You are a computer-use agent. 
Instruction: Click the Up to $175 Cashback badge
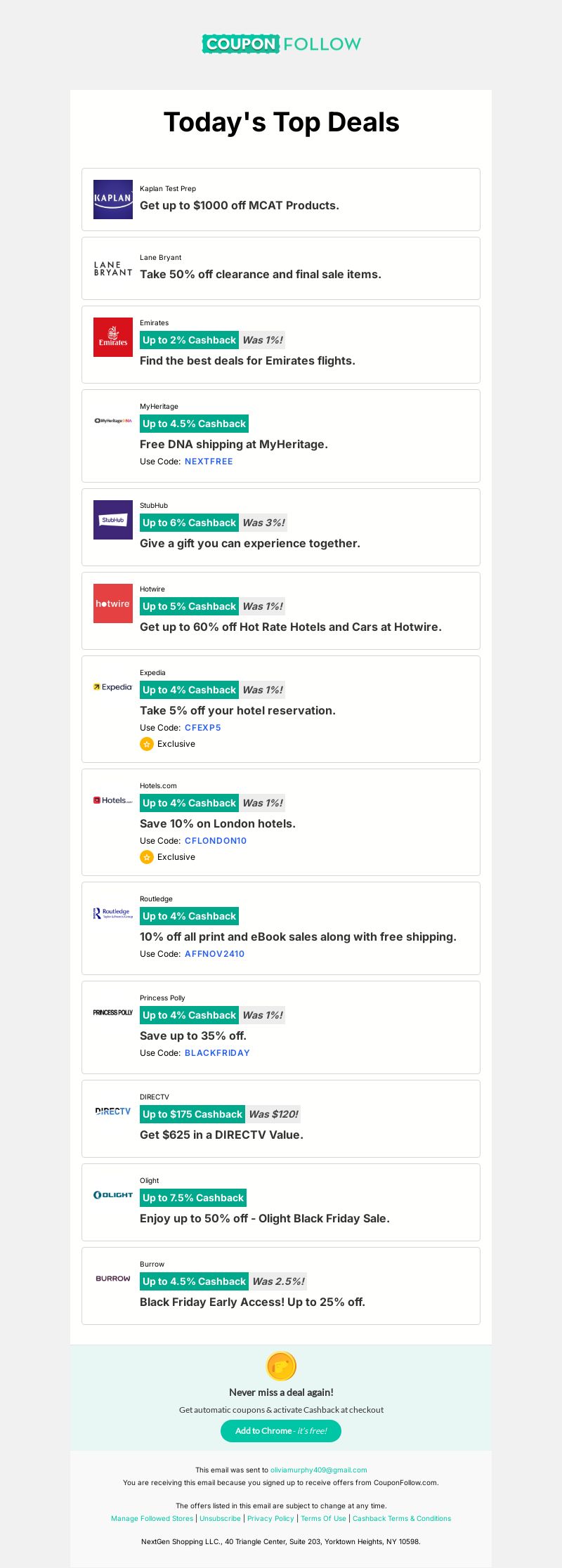[192, 1114]
